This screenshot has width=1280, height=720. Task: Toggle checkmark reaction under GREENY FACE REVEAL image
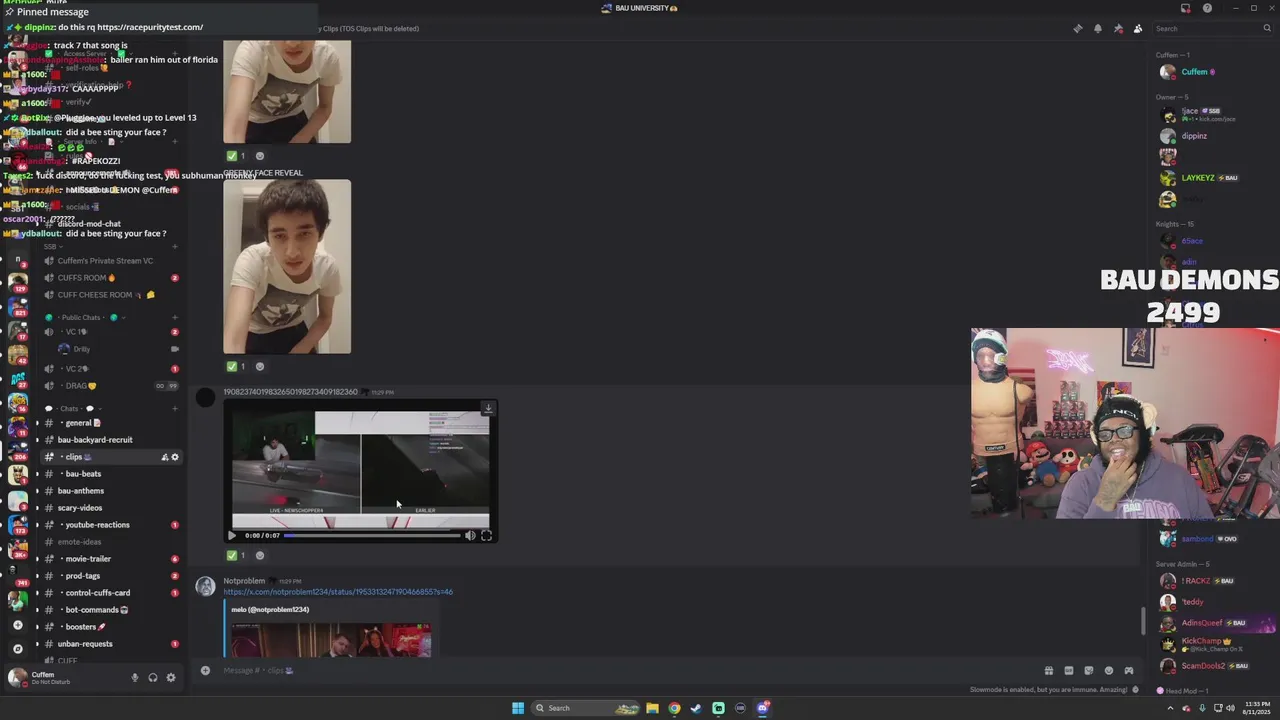(236, 366)
